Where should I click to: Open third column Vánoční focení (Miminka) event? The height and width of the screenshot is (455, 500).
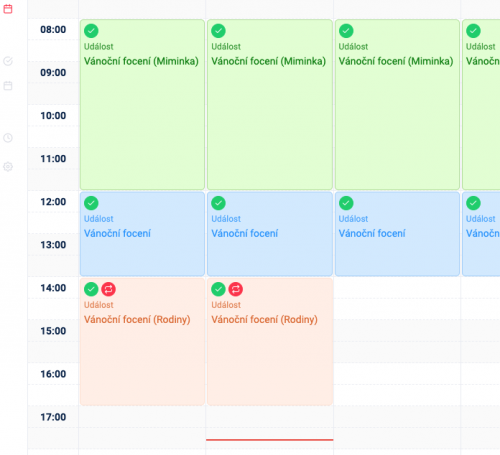[x=397, y=105]
